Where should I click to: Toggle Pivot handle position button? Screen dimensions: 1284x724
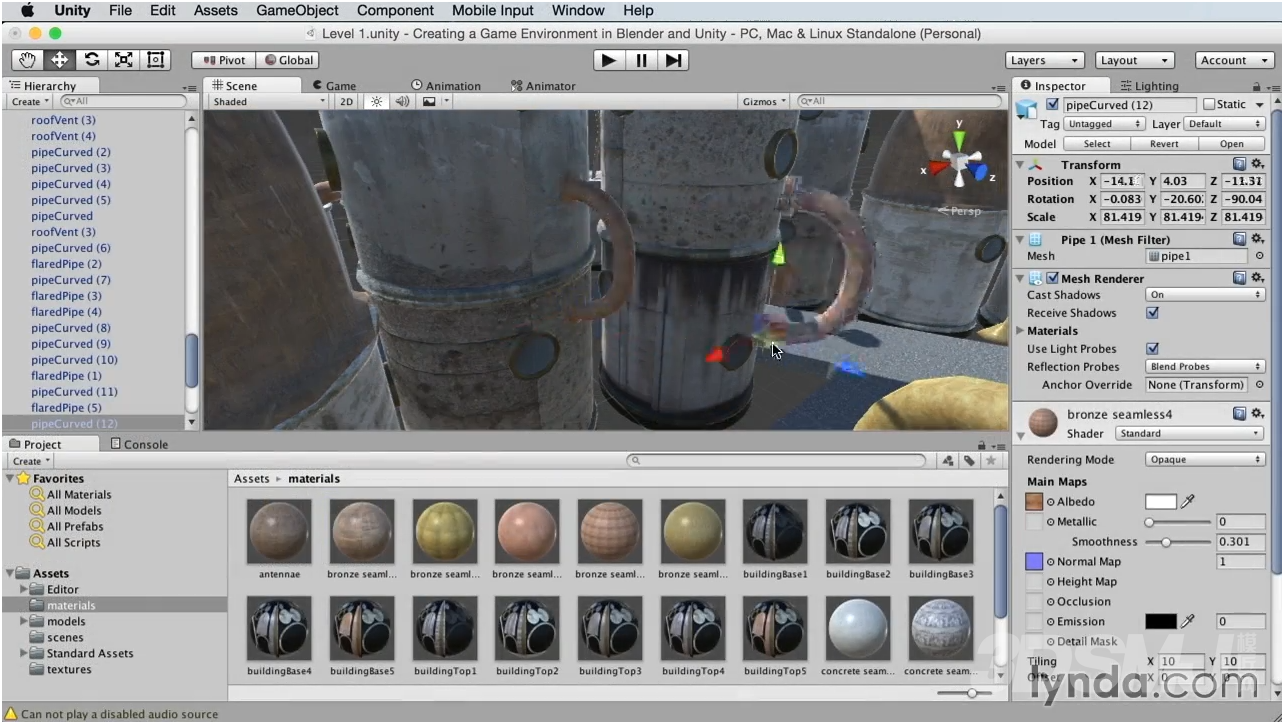pyautogui.click(x=224, y=60)
